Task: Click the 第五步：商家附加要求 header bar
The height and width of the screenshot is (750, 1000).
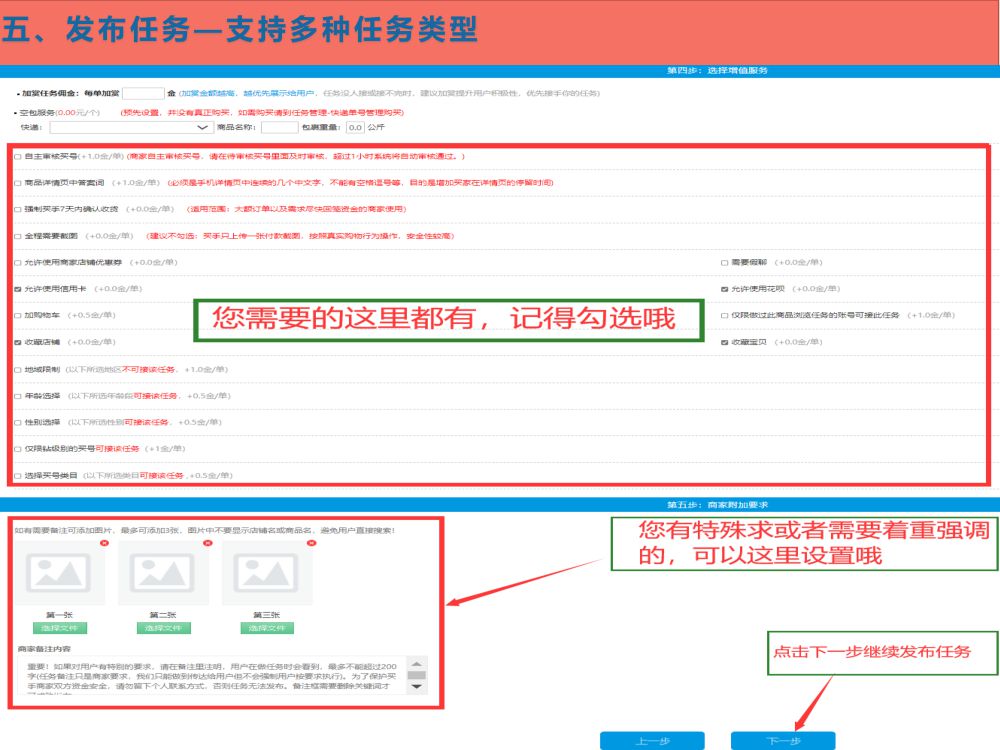Action: (500, 504)
